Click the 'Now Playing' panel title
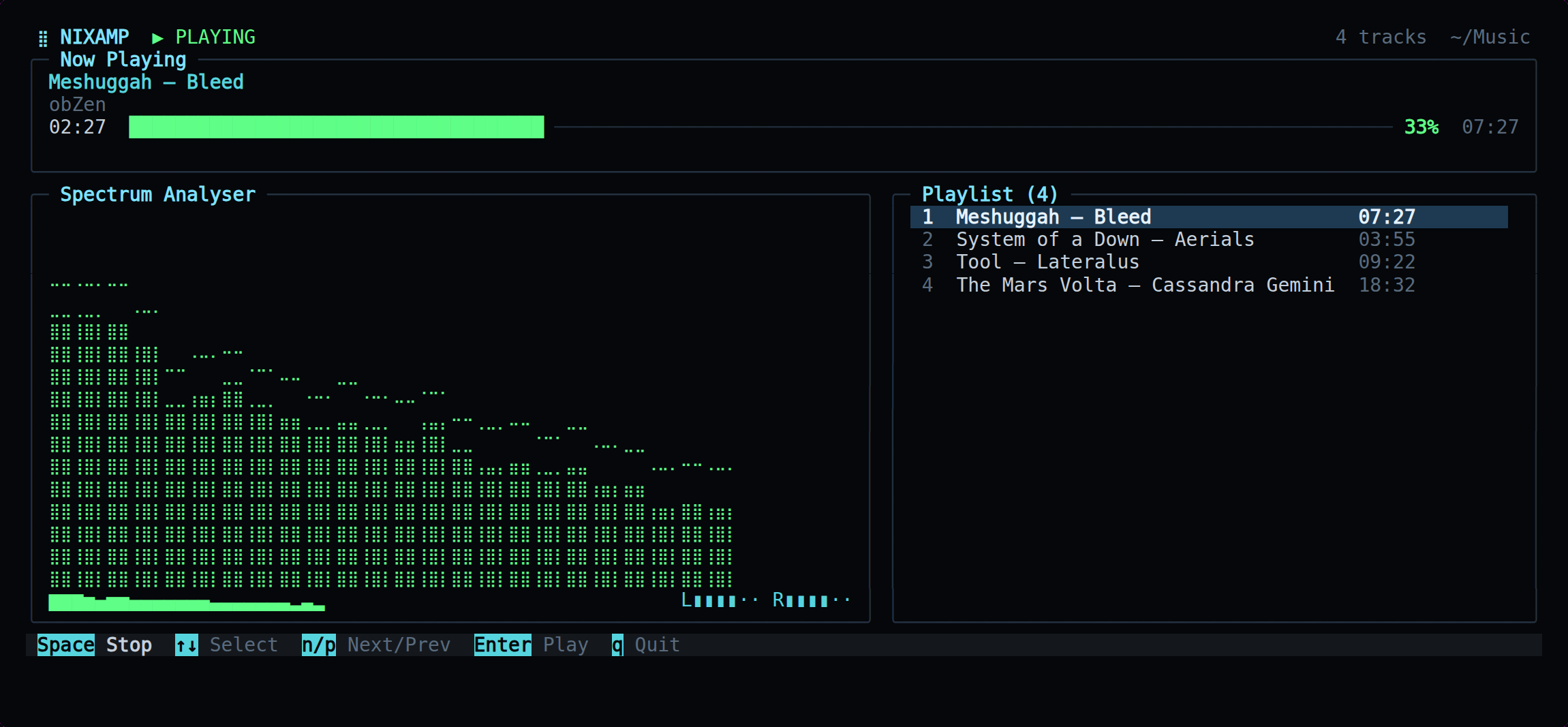Image resolution: width=1568 pixels, height=727 pixels. pos(123,59)
